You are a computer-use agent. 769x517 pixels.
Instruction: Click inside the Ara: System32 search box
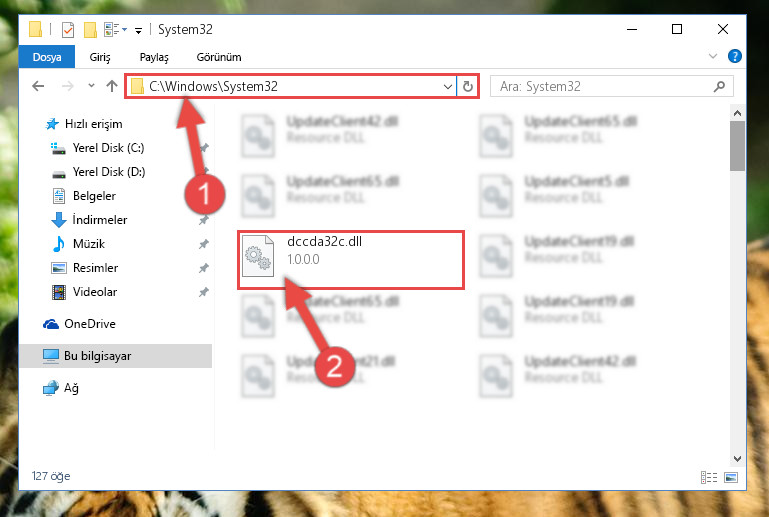(x=603, y=87)
